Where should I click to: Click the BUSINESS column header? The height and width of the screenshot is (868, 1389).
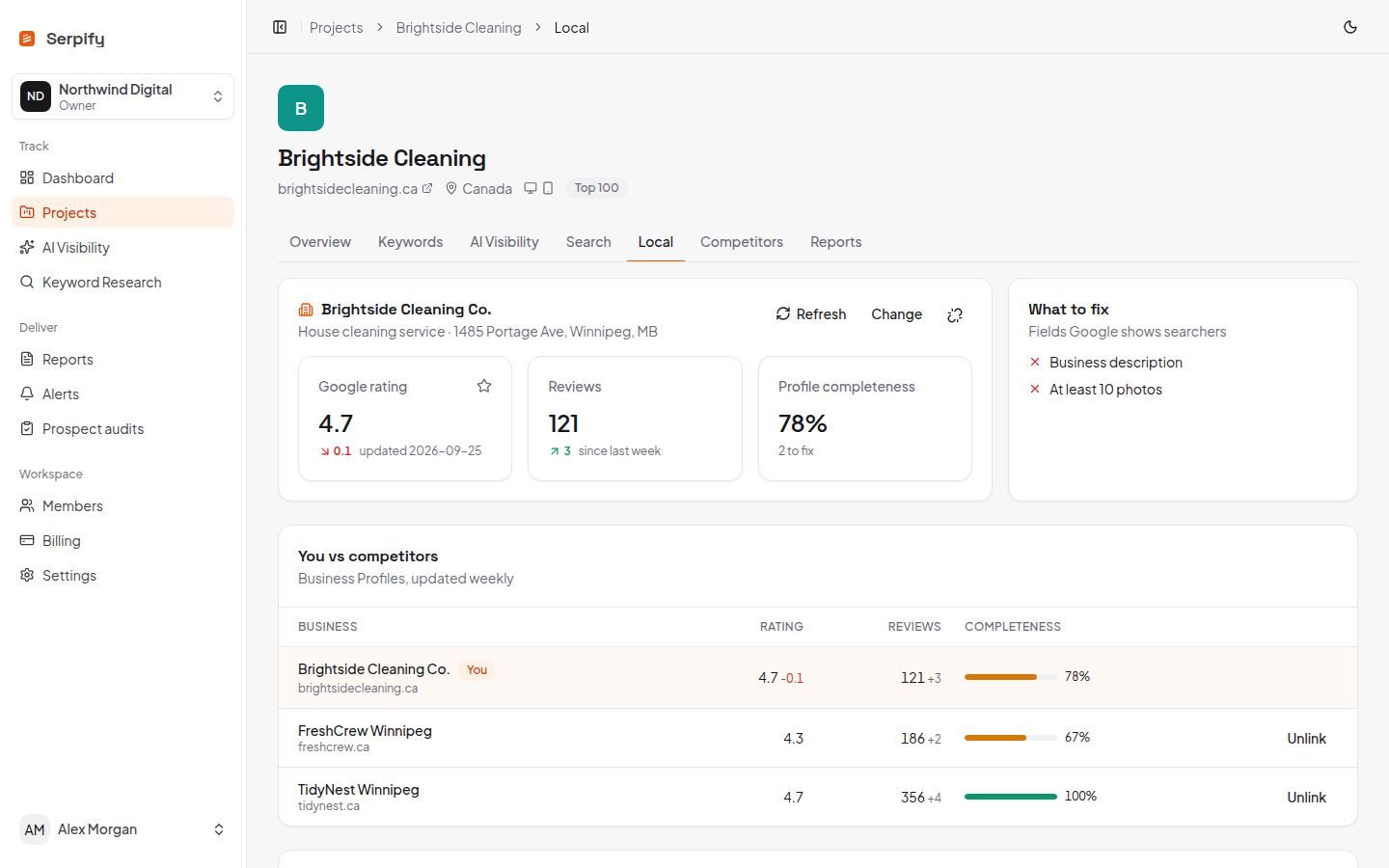328,627
